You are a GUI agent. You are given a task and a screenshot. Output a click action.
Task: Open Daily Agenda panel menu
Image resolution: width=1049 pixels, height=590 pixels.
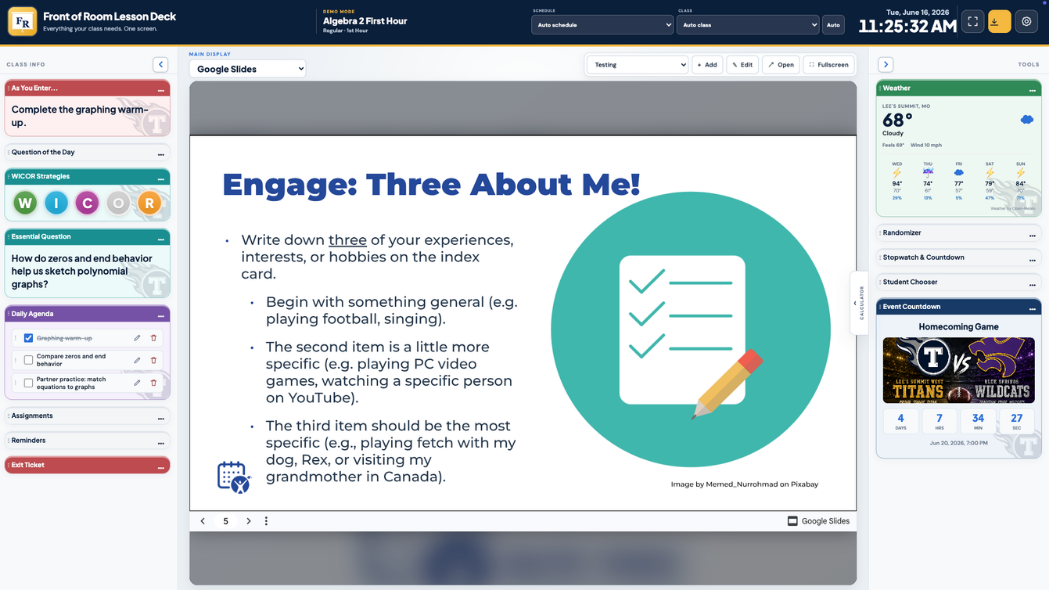pos(161,314)
